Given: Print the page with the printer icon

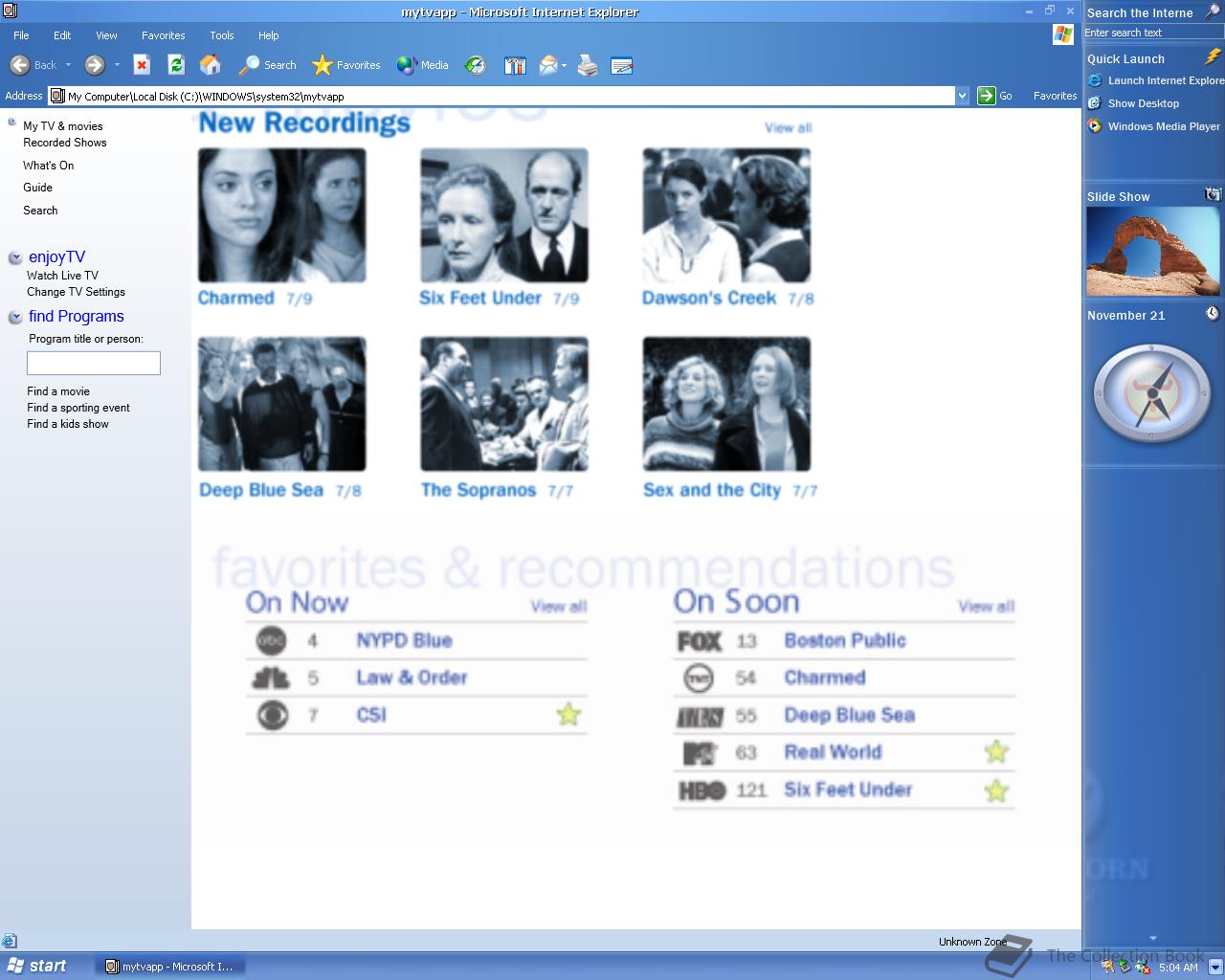Looking at the screenshot, I should point(588,65).
